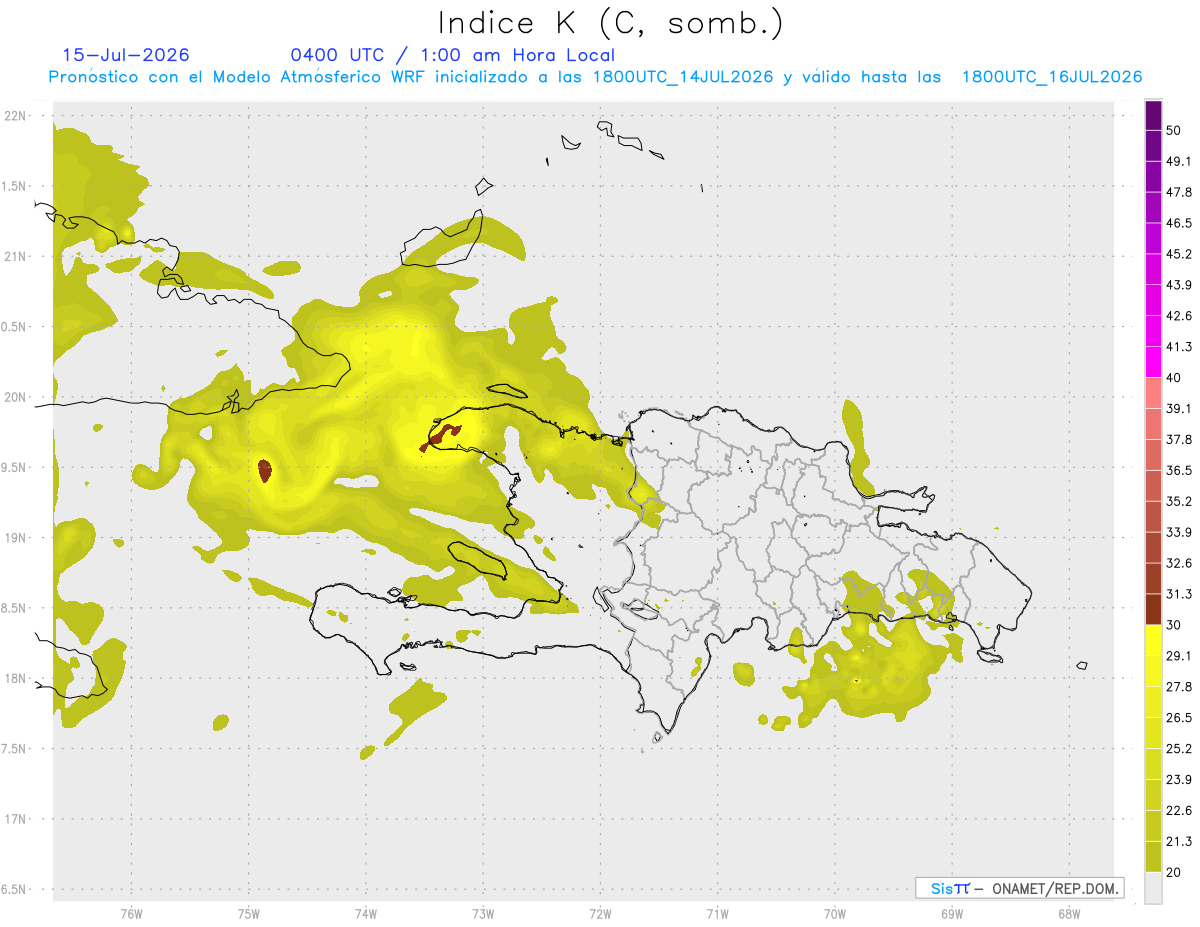Click the colorbar value "49.1"

coord(1178,161)
